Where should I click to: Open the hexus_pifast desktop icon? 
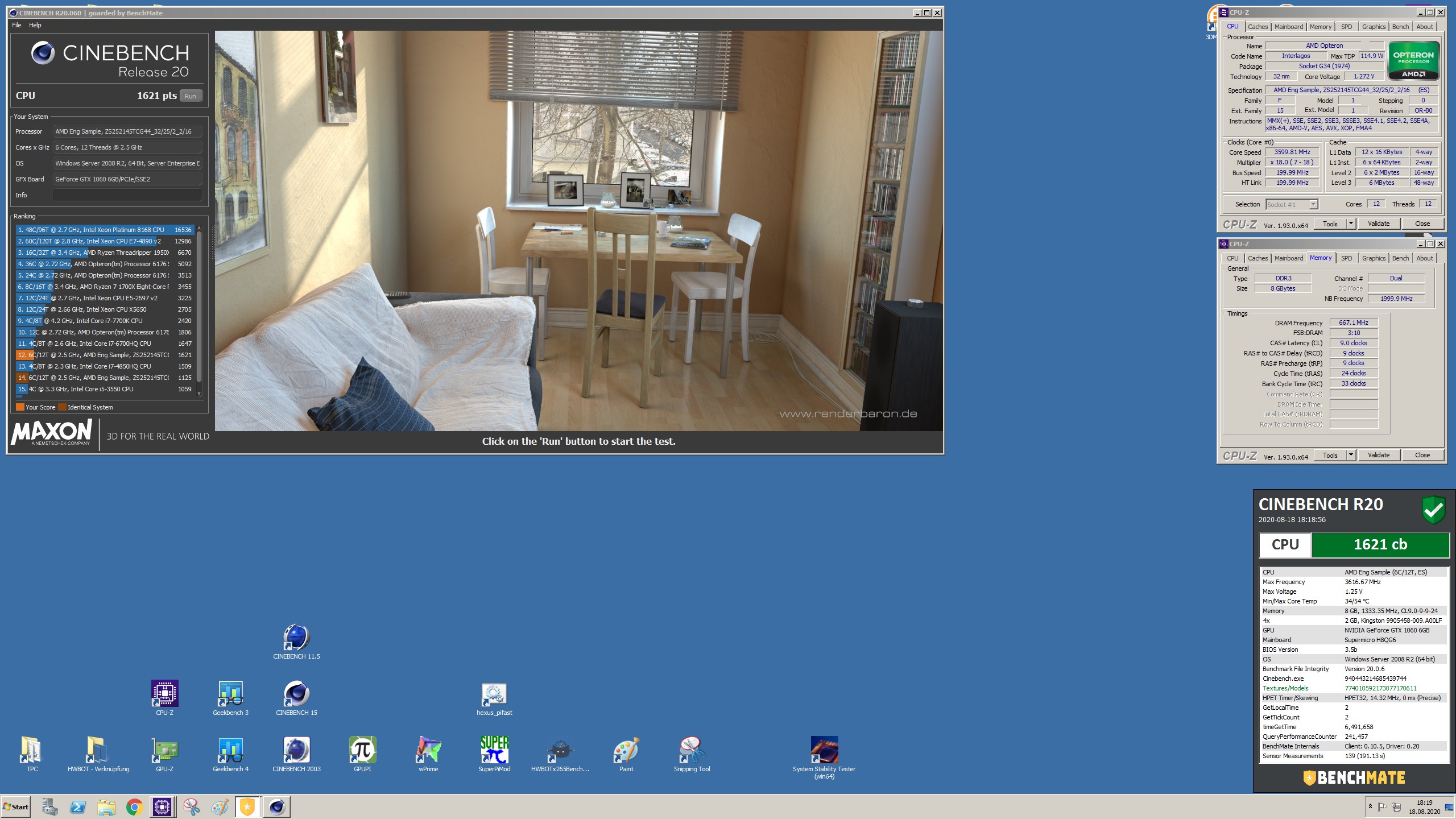point(494,698)
